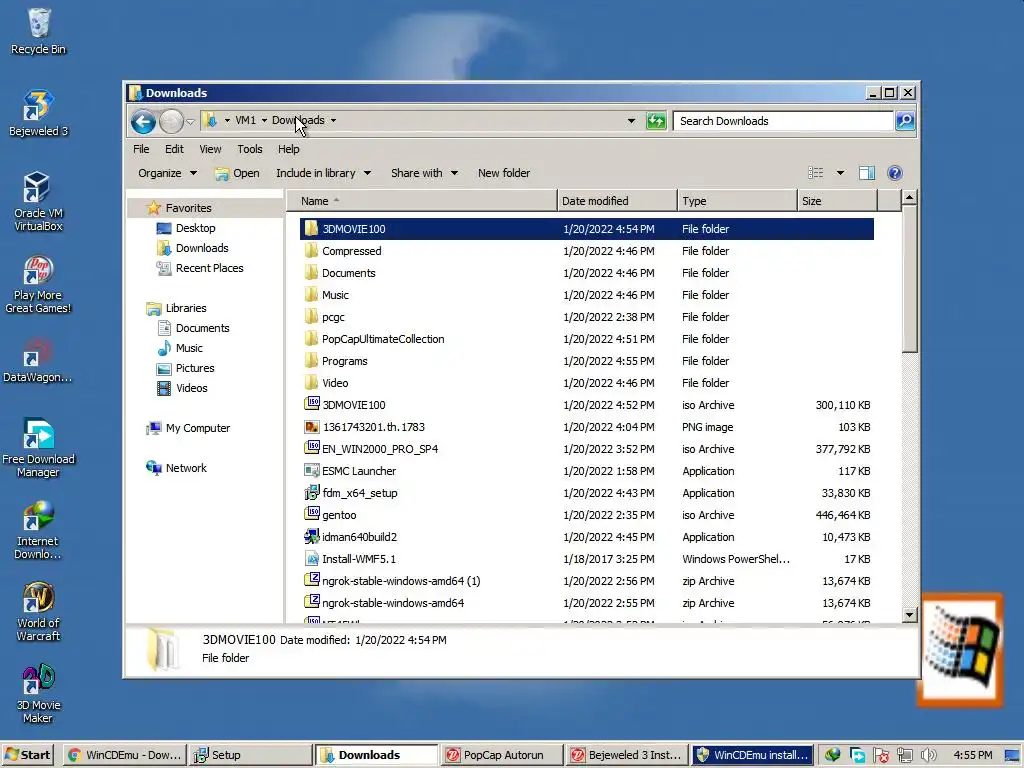Click the New folder button
Screen dimensions: 1024x768
504,173
